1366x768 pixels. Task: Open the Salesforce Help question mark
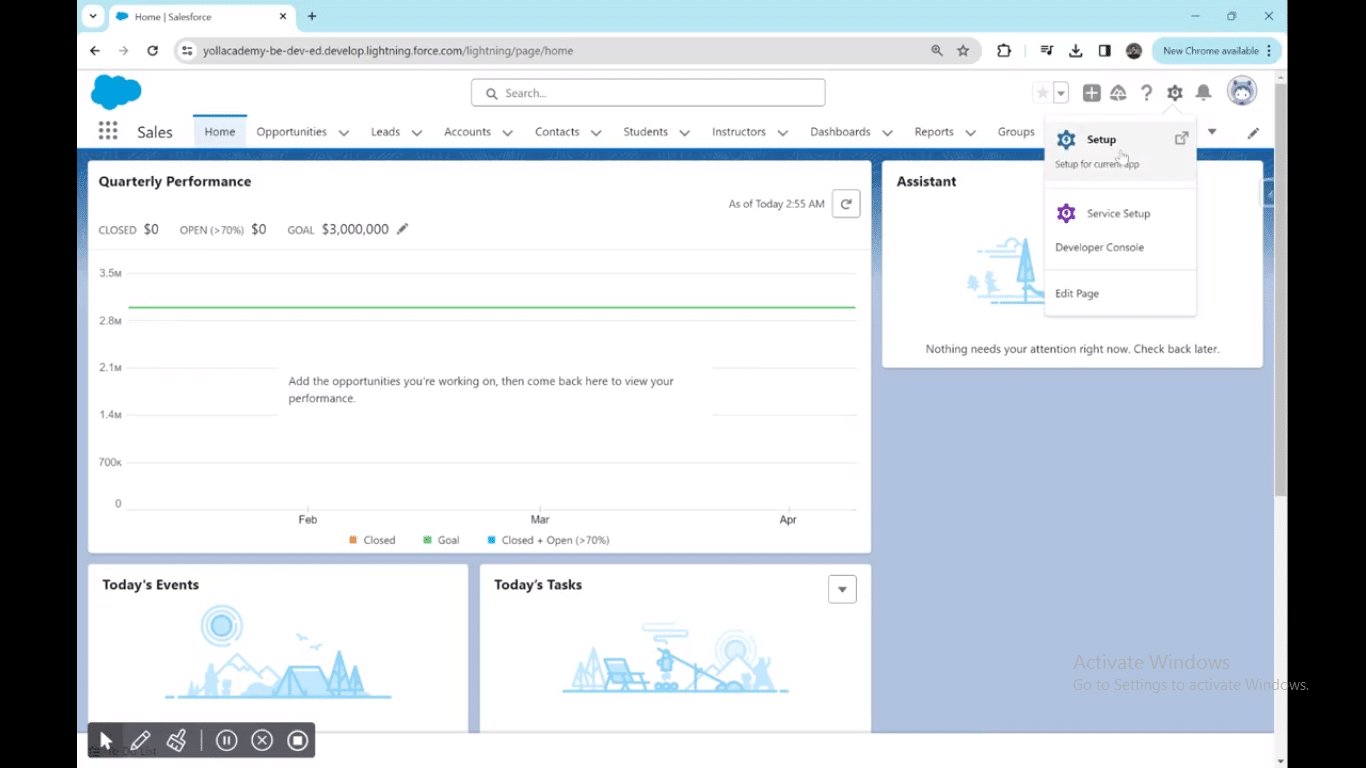pyautogui.click(x=1147, y=93)
